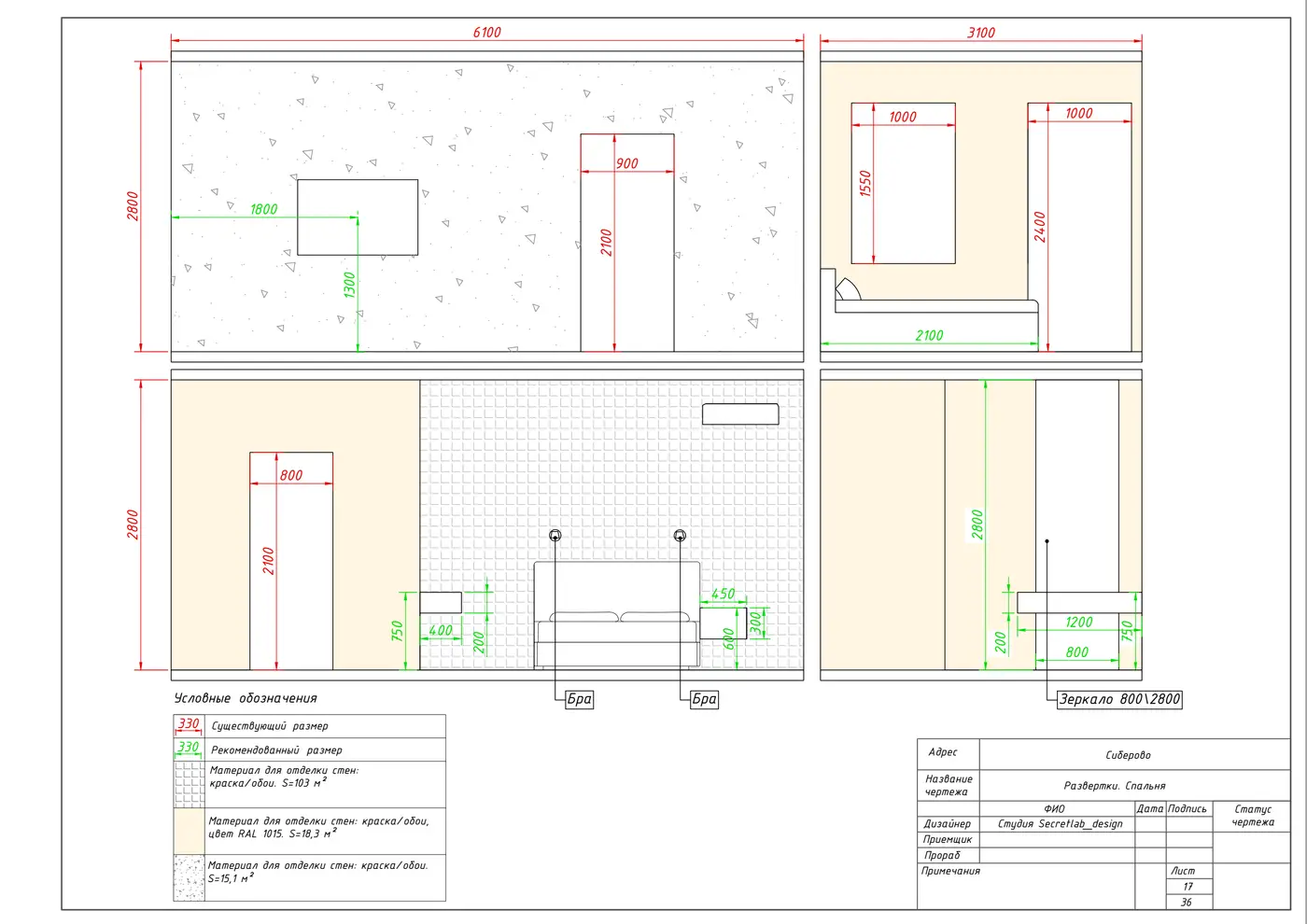Viewport: 1307px width, 924px height.
Task: Select the red 330 legend sample
Action: click(189, 724)
